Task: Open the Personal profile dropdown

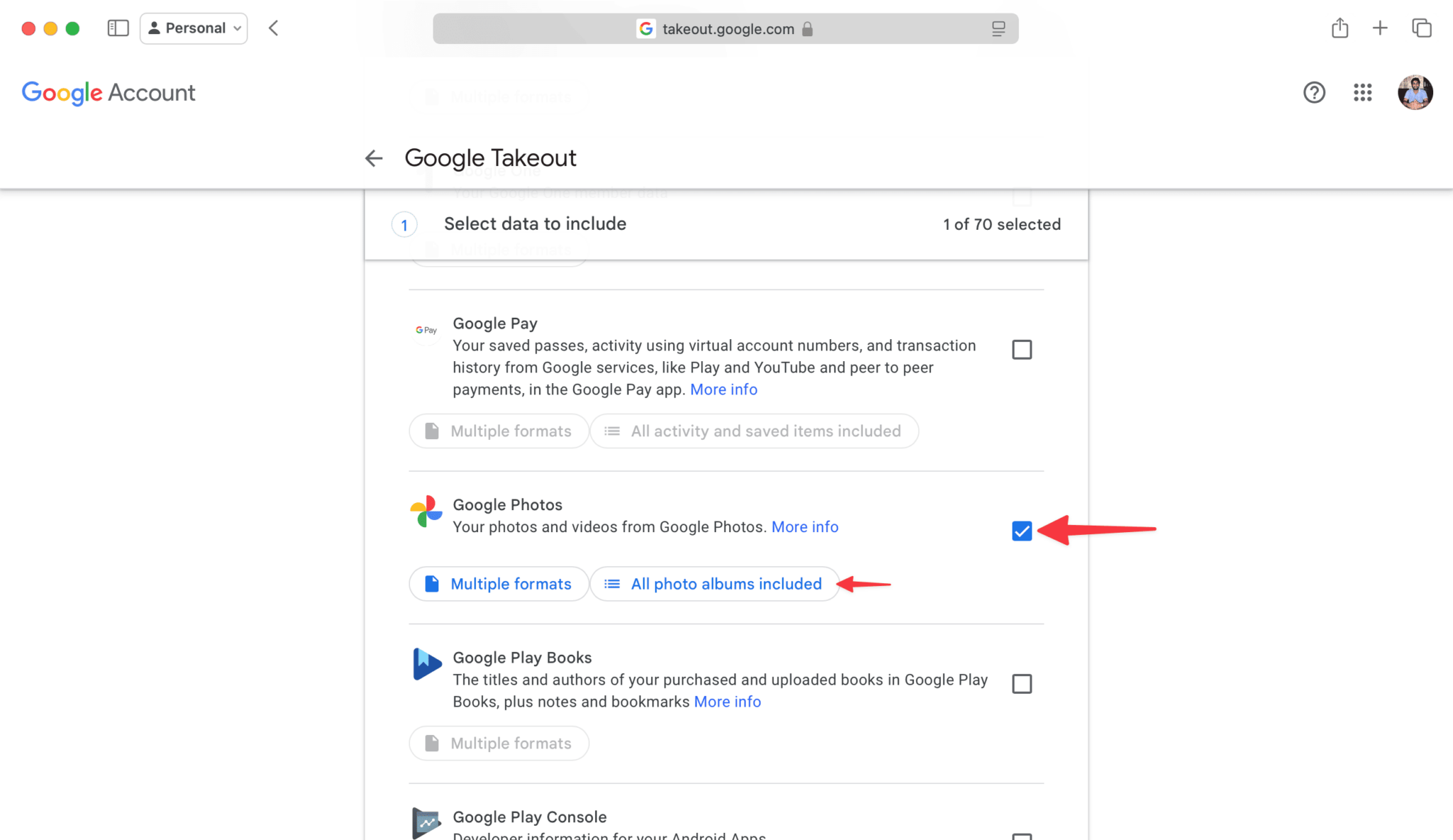Action: coord(194,28)
